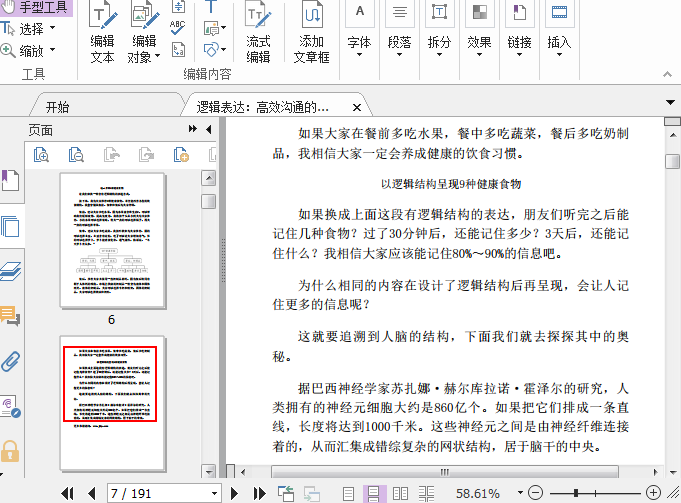Go to first page button
681x503 pixels.
click(67, 493)
